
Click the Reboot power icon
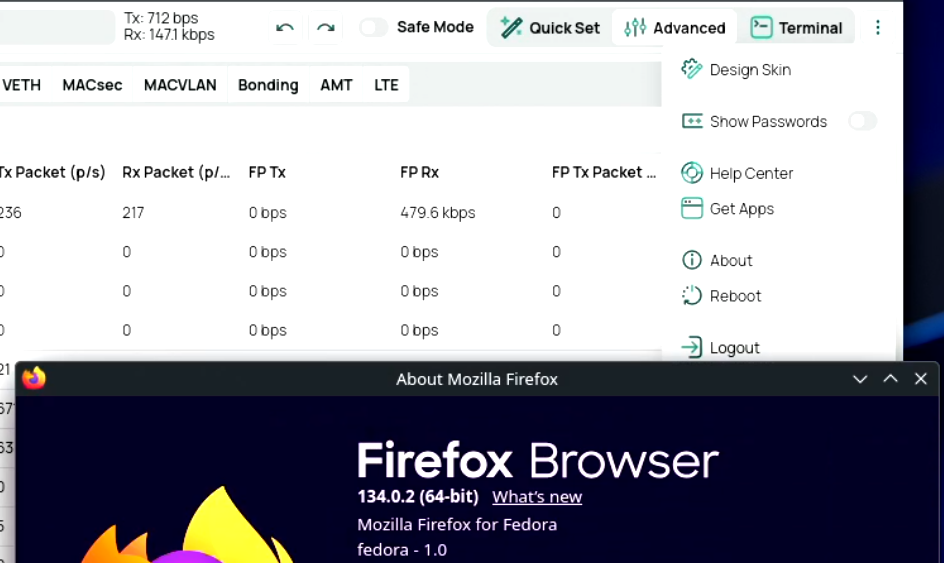(x=692, y=295)
